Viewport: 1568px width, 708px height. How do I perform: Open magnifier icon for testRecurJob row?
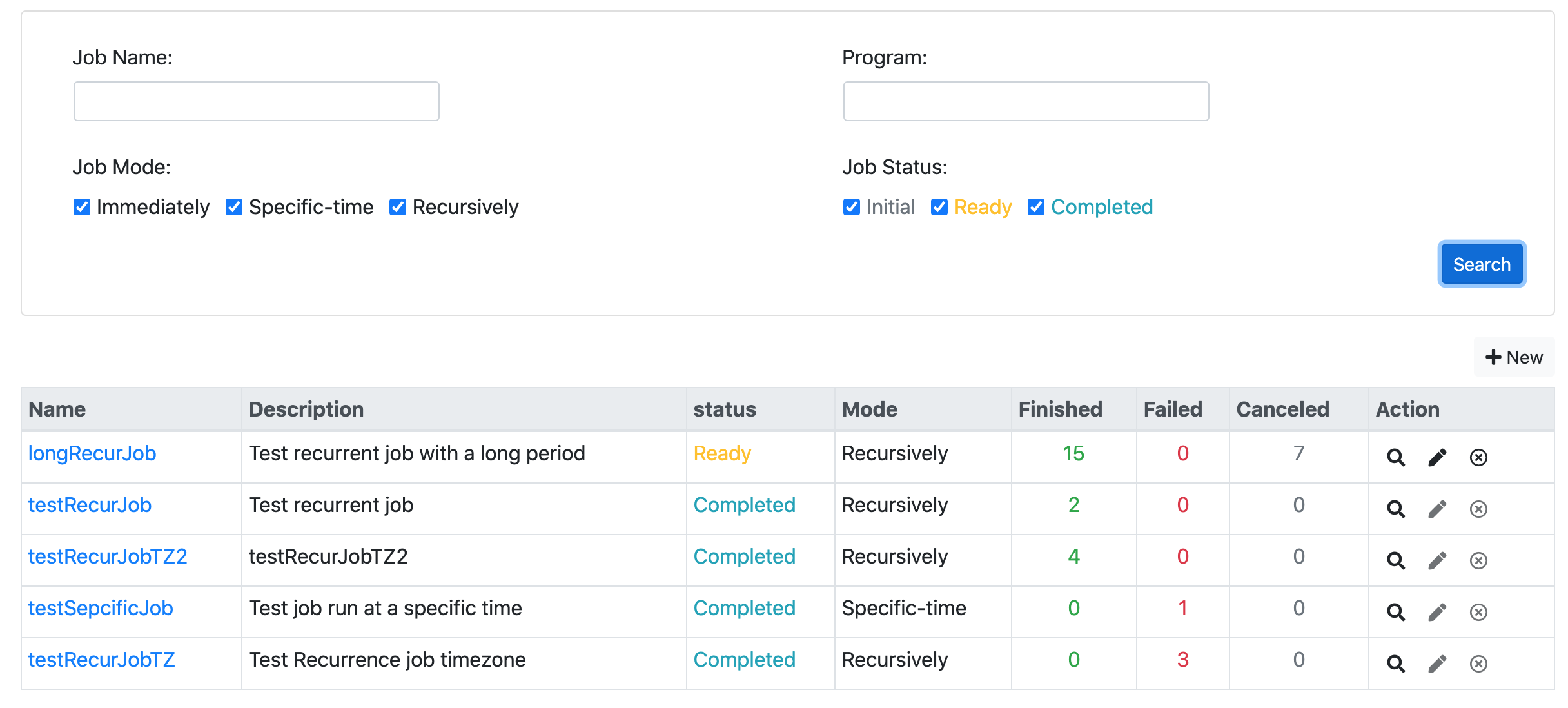point(1395,509)
